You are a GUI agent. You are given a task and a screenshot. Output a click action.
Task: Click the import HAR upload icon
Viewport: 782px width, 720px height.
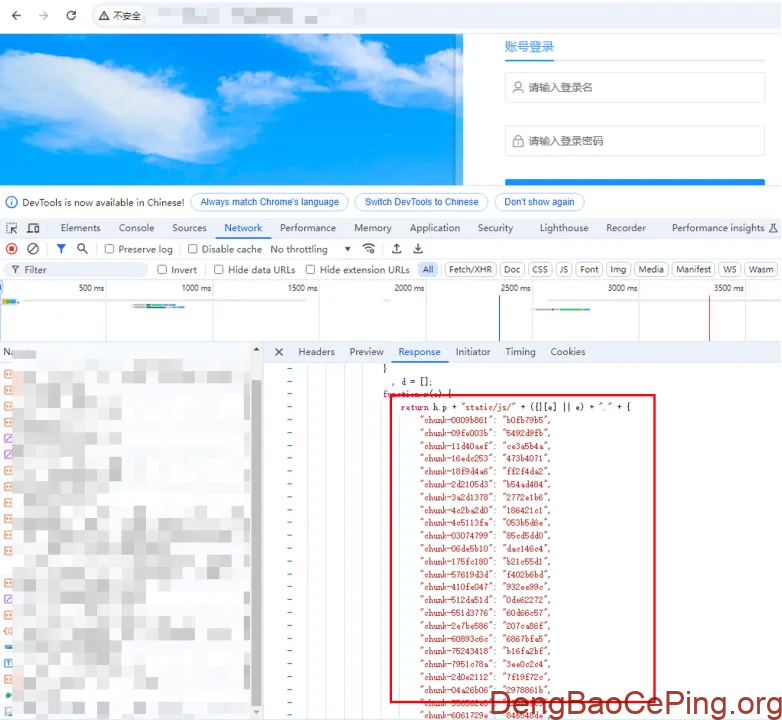click(x=396, y=249)
